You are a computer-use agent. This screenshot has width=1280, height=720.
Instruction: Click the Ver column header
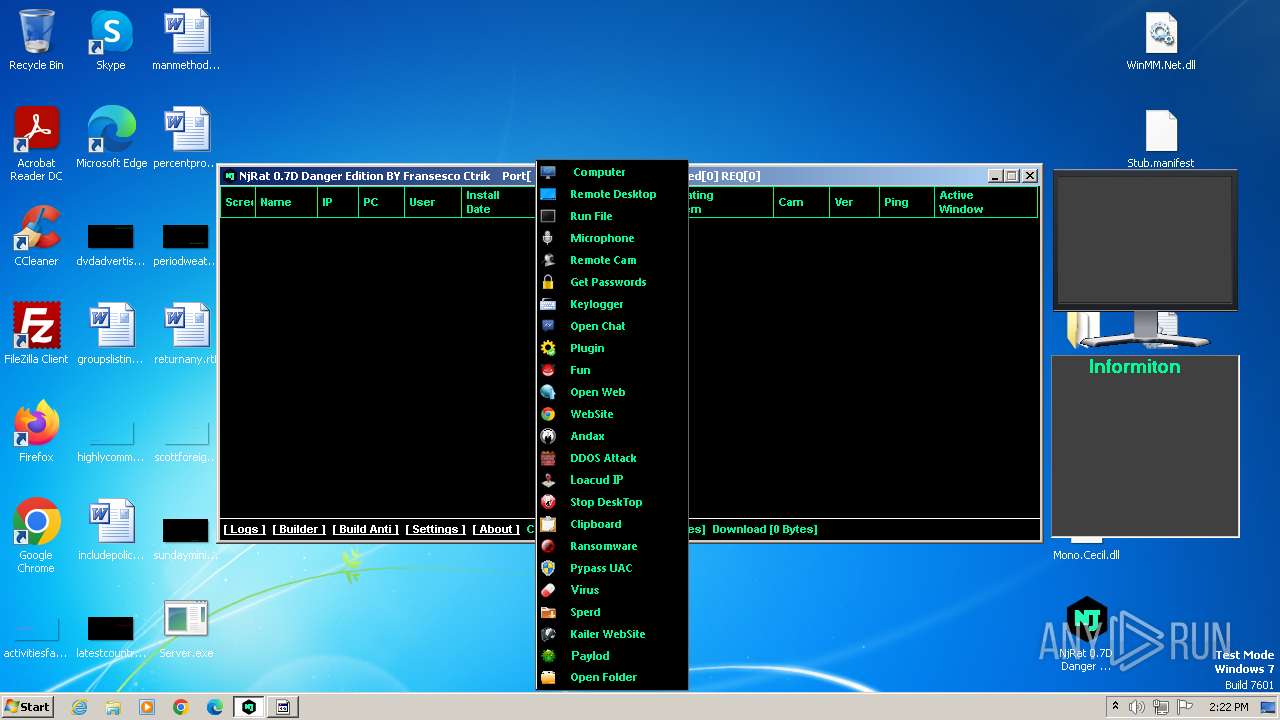pyautogui.click(x=855, y=202)
